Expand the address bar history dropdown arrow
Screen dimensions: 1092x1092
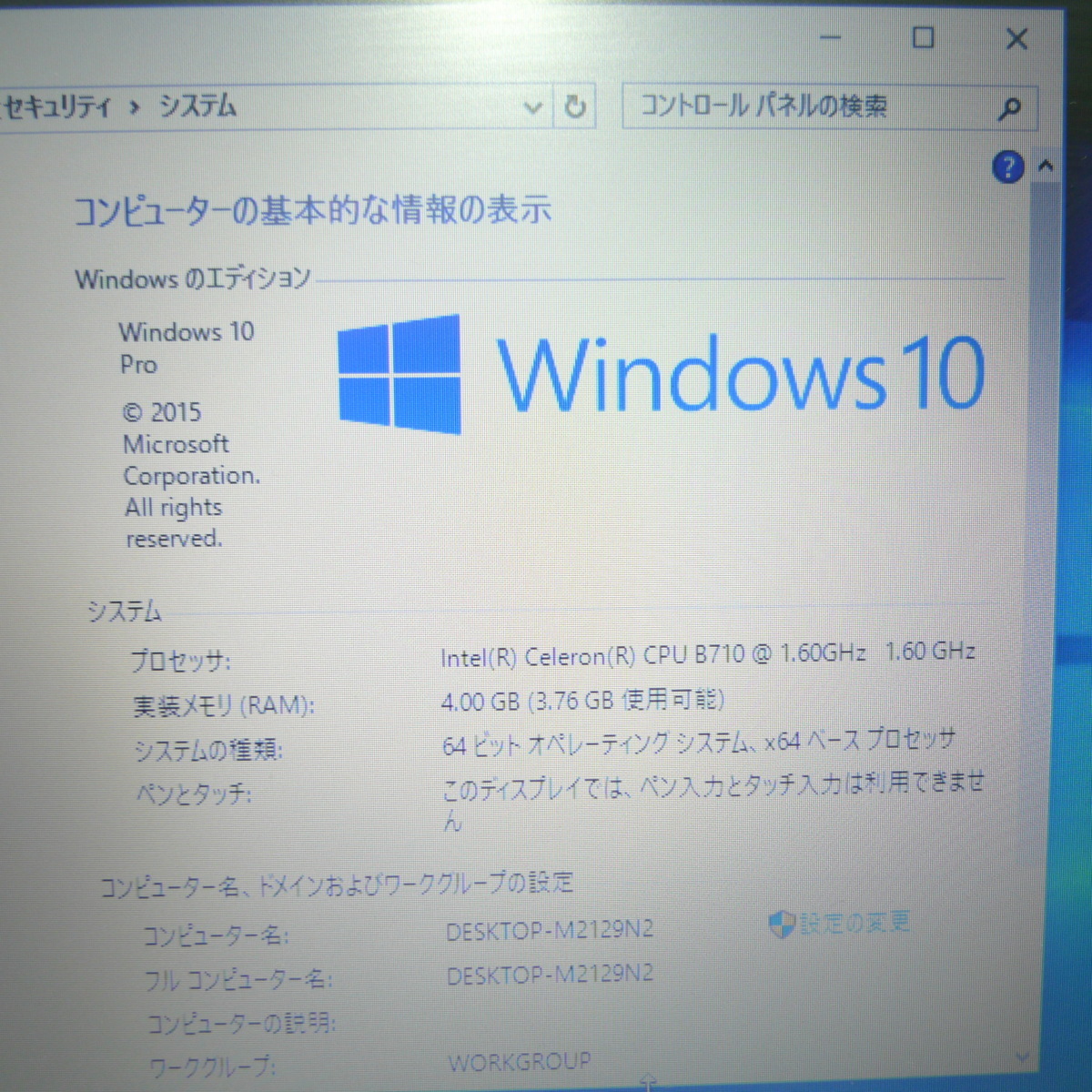pyautogui.click(x=533, y=108)
